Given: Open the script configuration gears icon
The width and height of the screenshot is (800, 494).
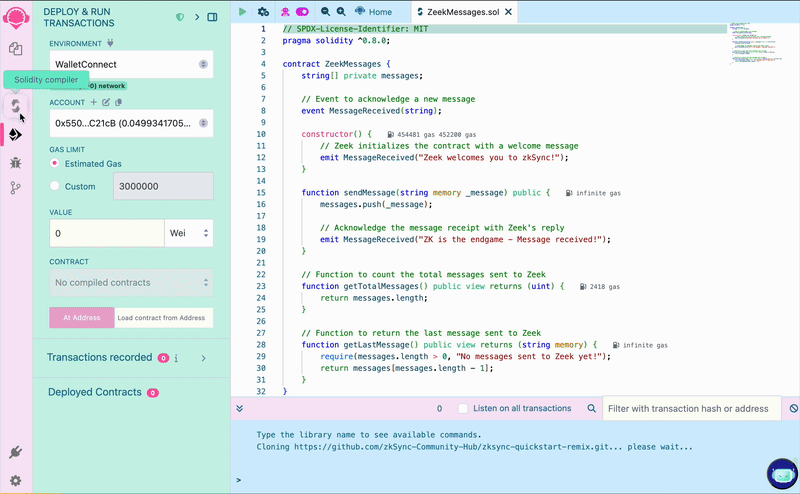Looking at the screenshot, I should pyautogui.click(x=263, y=11).
